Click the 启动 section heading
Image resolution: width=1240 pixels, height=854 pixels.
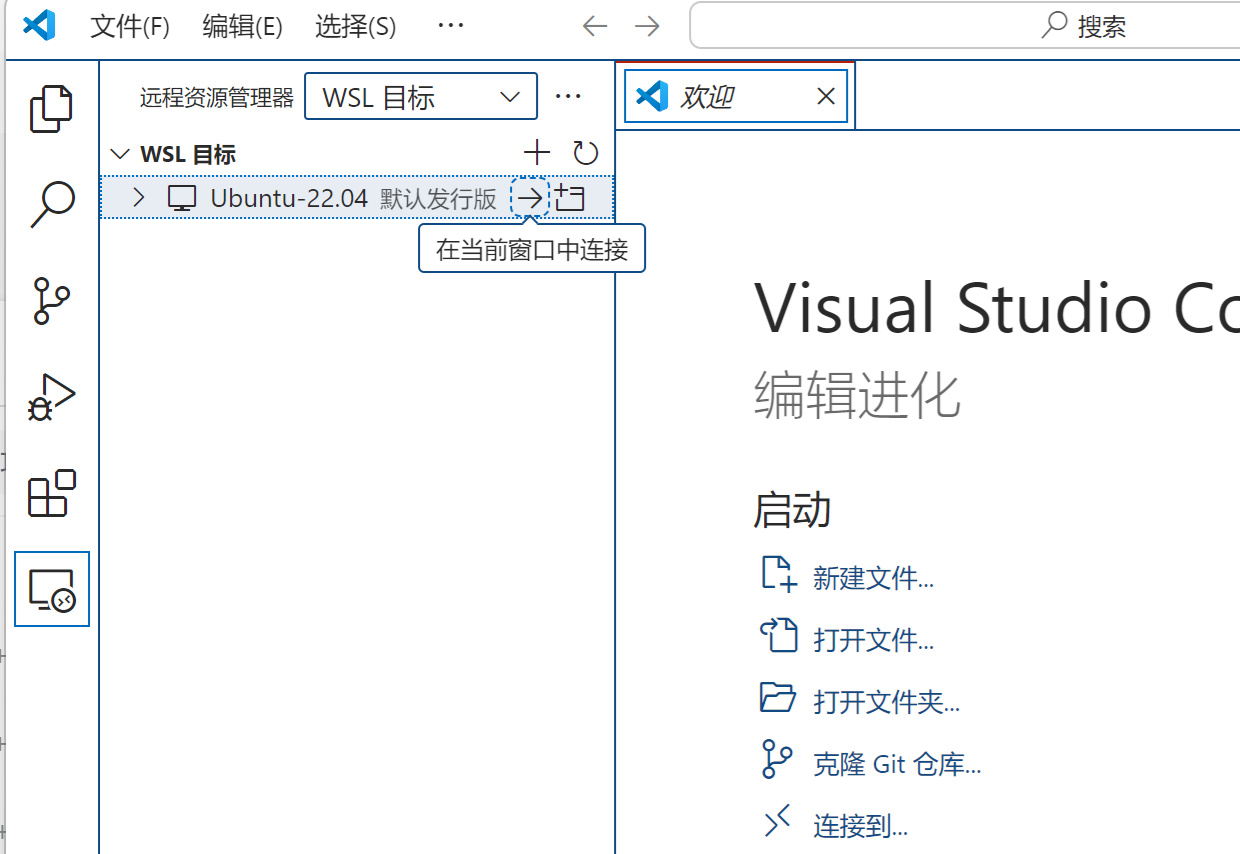coord(792,510)
